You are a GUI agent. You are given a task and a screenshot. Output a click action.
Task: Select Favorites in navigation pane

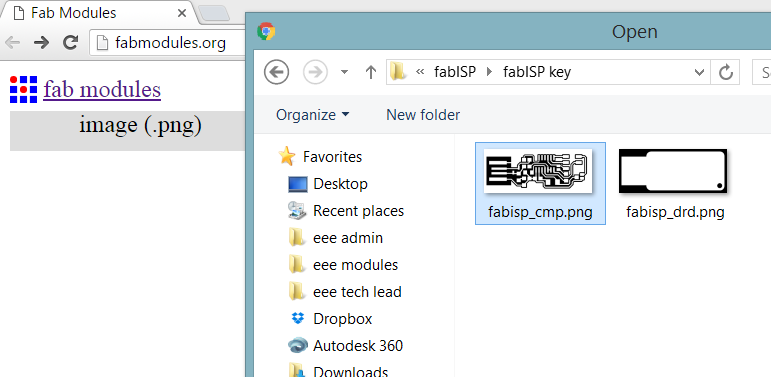tap(332, 157)
